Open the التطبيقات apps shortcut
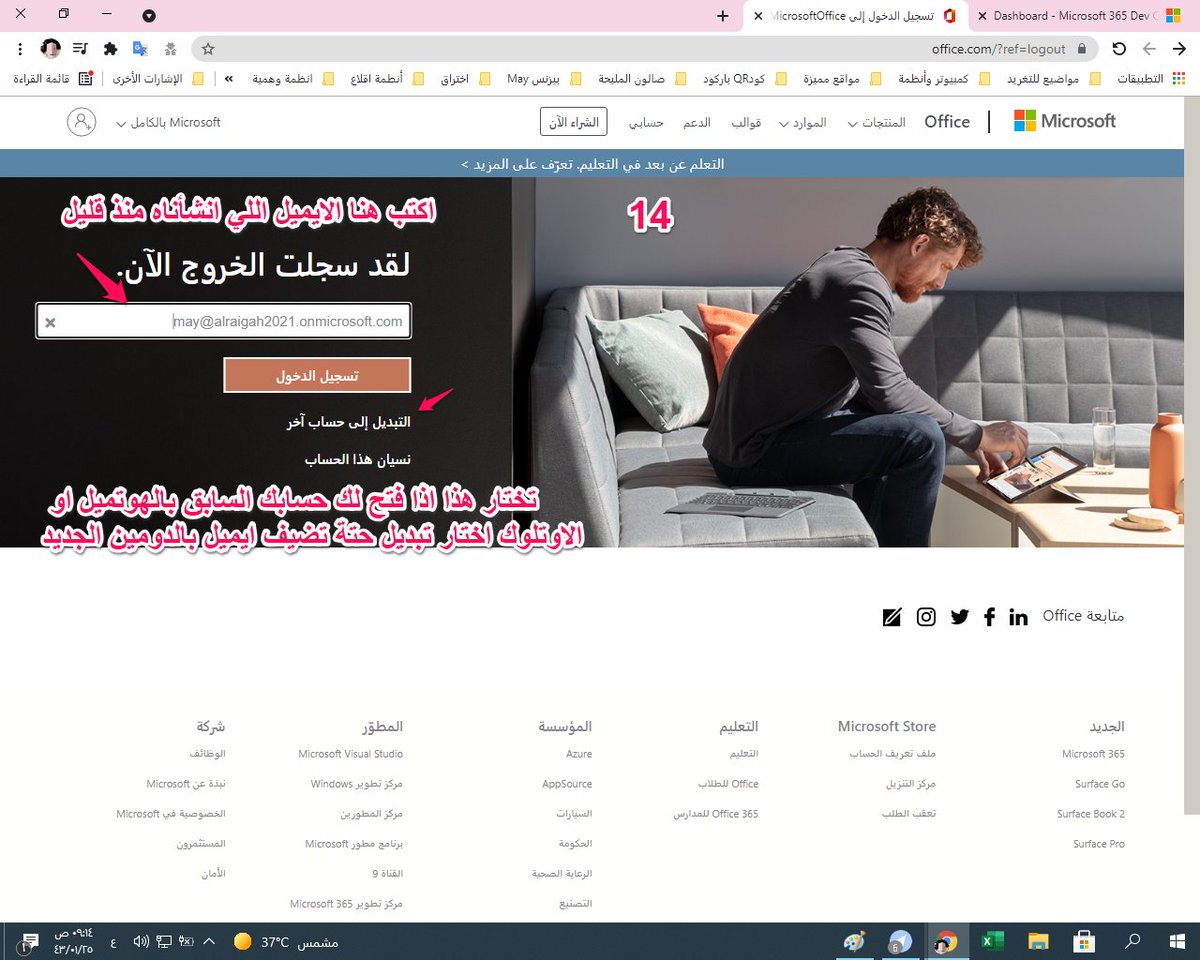Screen dimensions: 1200x960 click(x=1151, y=78)
